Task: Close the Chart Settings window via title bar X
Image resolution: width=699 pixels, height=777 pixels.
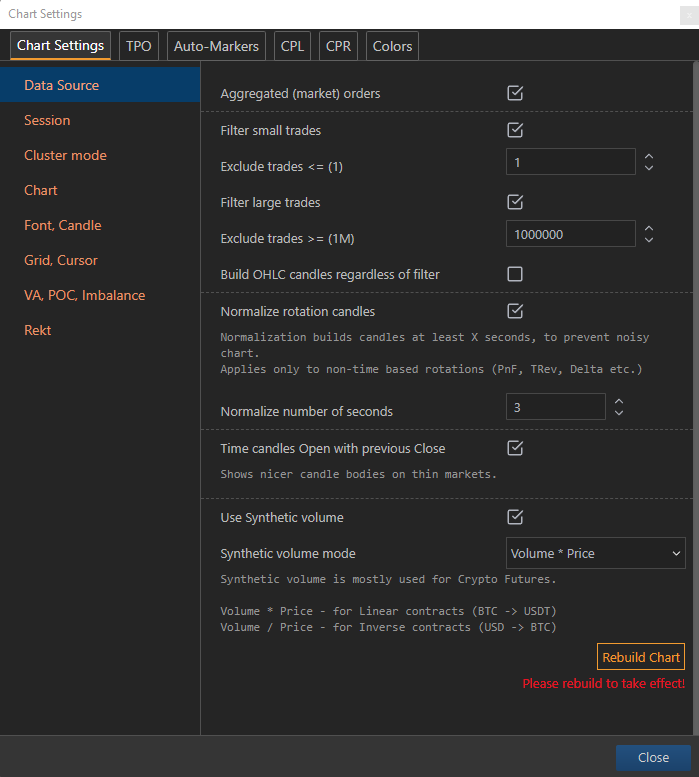Action: (x=689, y=15)
